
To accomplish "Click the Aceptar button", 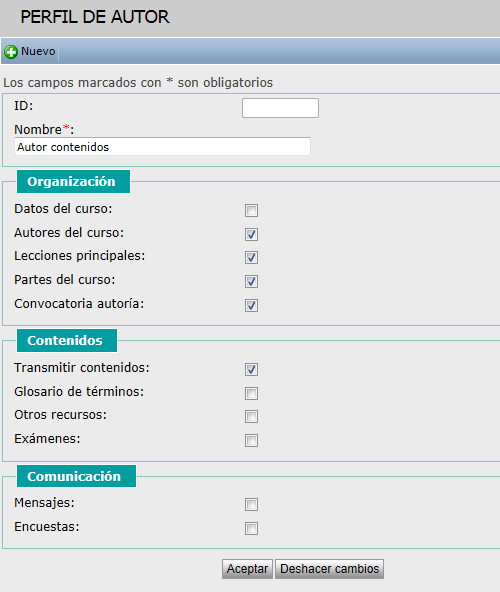I will click(x=247, y=569).
